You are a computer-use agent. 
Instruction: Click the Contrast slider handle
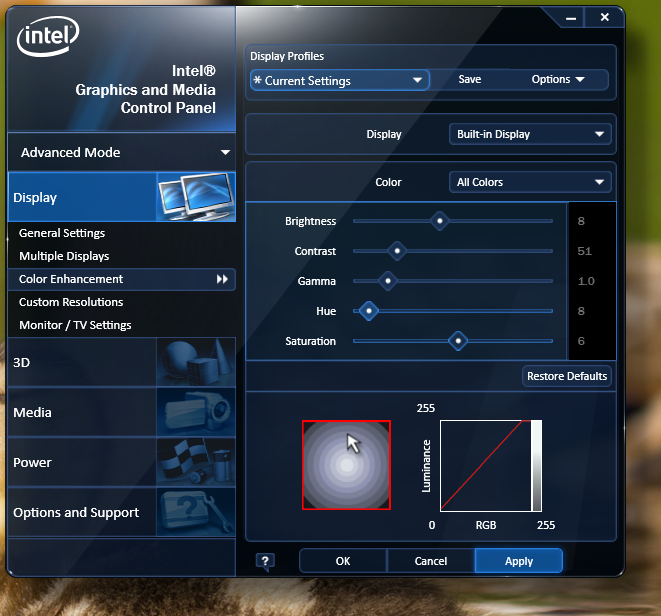coord(397,251)
